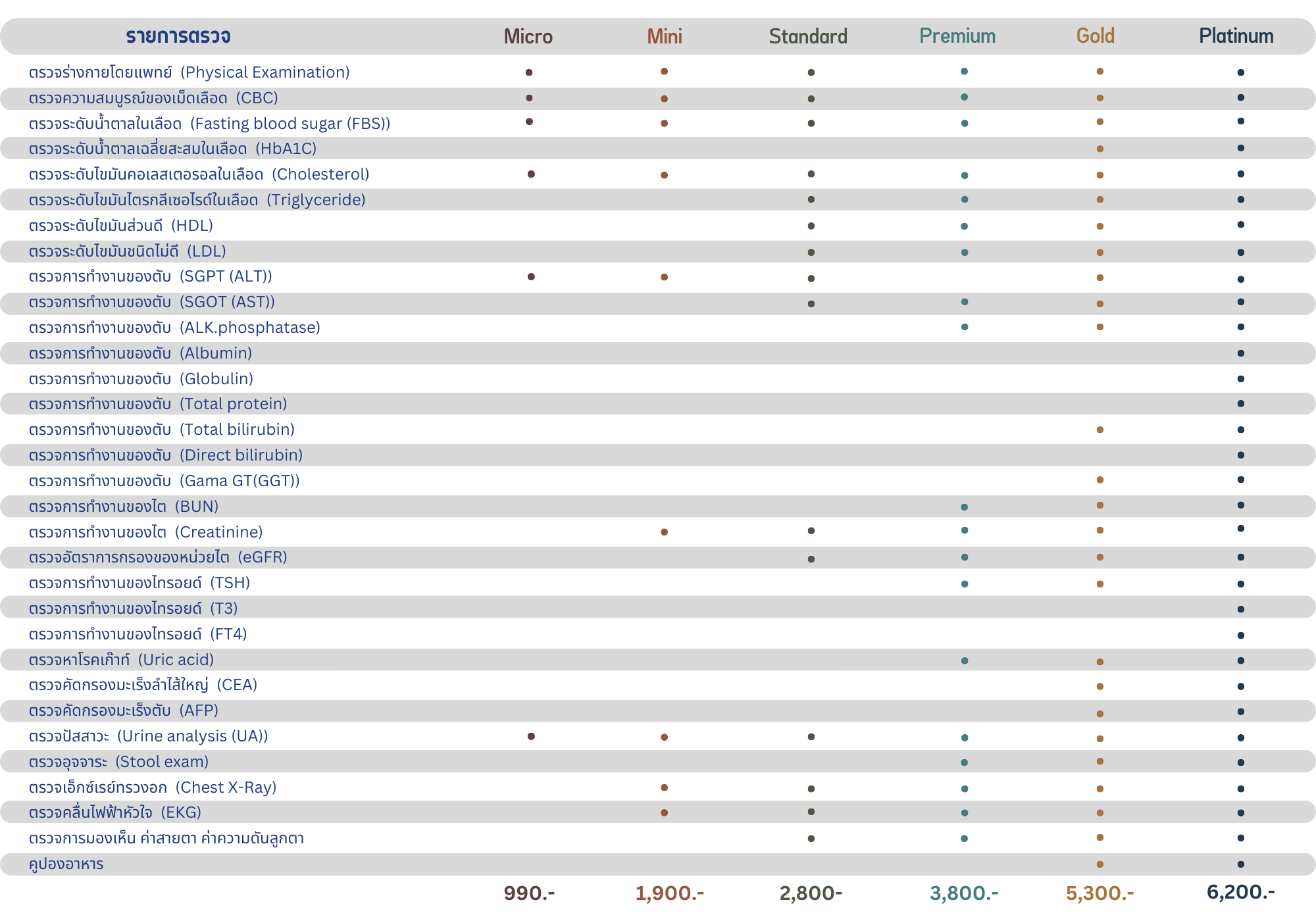Click the 6,200.- Platinum price

1241,892
